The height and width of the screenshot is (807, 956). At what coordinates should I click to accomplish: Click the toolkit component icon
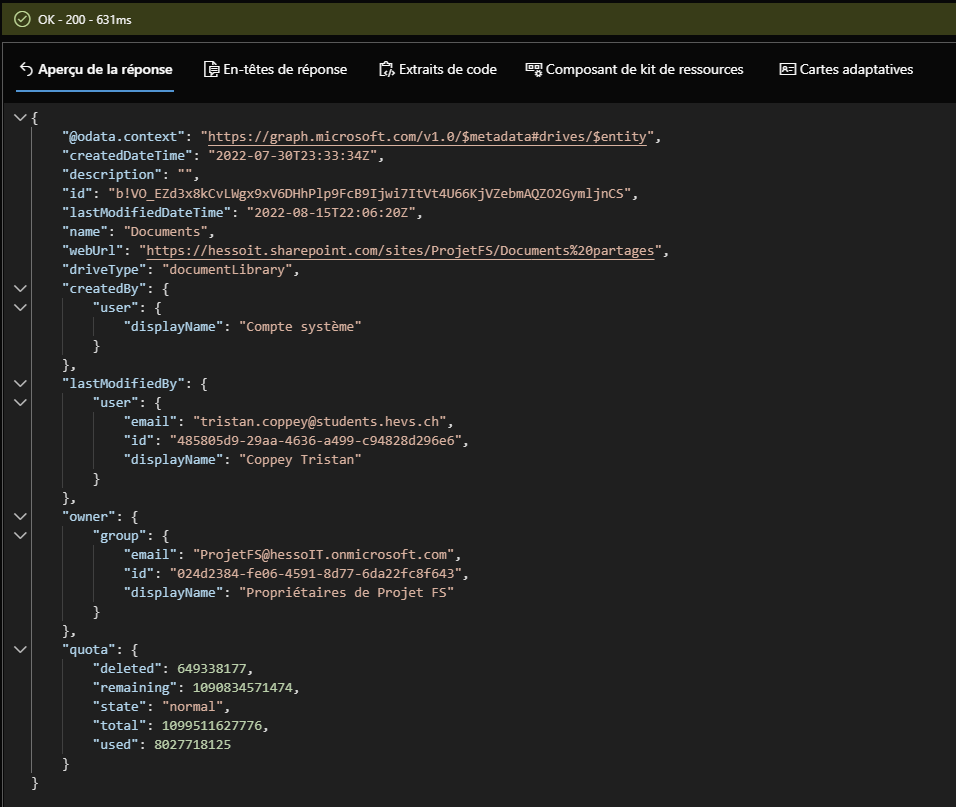533,69
